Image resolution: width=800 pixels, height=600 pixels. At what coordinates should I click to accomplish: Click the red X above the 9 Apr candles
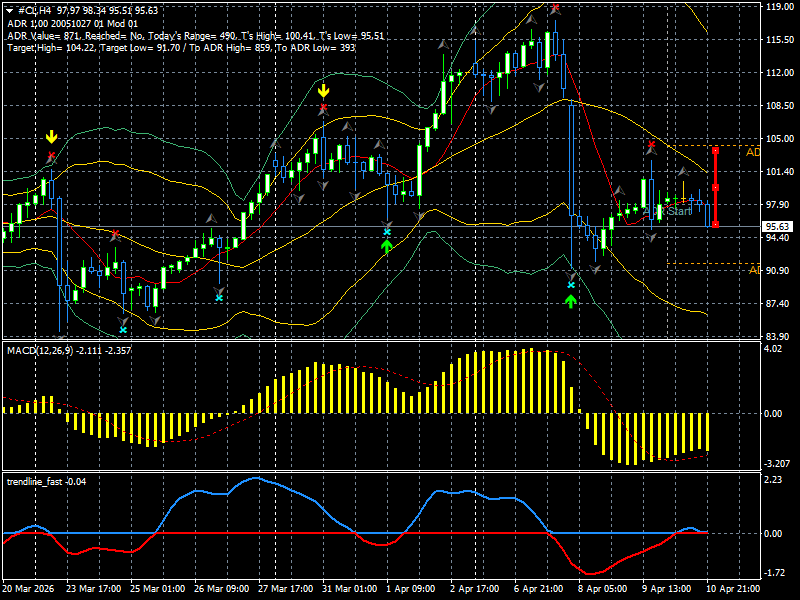[x=652, y=145]
